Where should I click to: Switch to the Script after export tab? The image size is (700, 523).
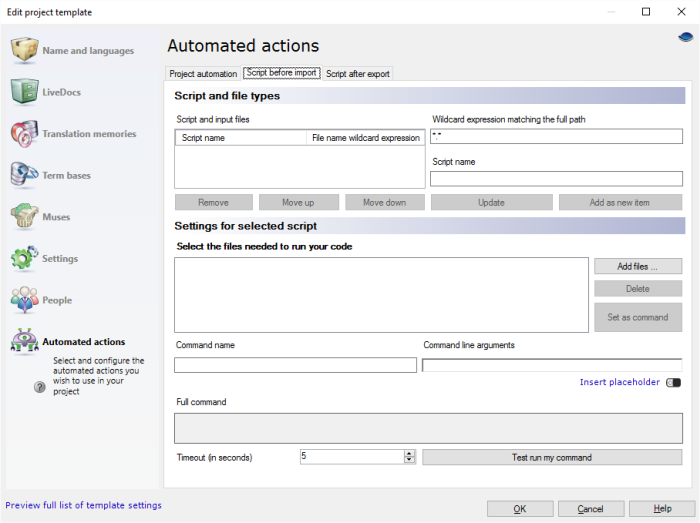pyautogui.click(x=357, y=74)
